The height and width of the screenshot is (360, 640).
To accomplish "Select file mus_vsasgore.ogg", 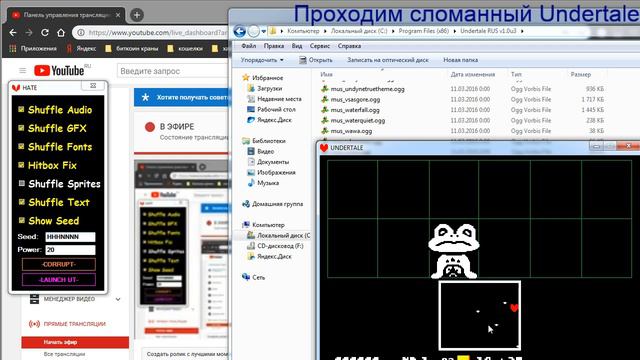I will tap(355, 99).
